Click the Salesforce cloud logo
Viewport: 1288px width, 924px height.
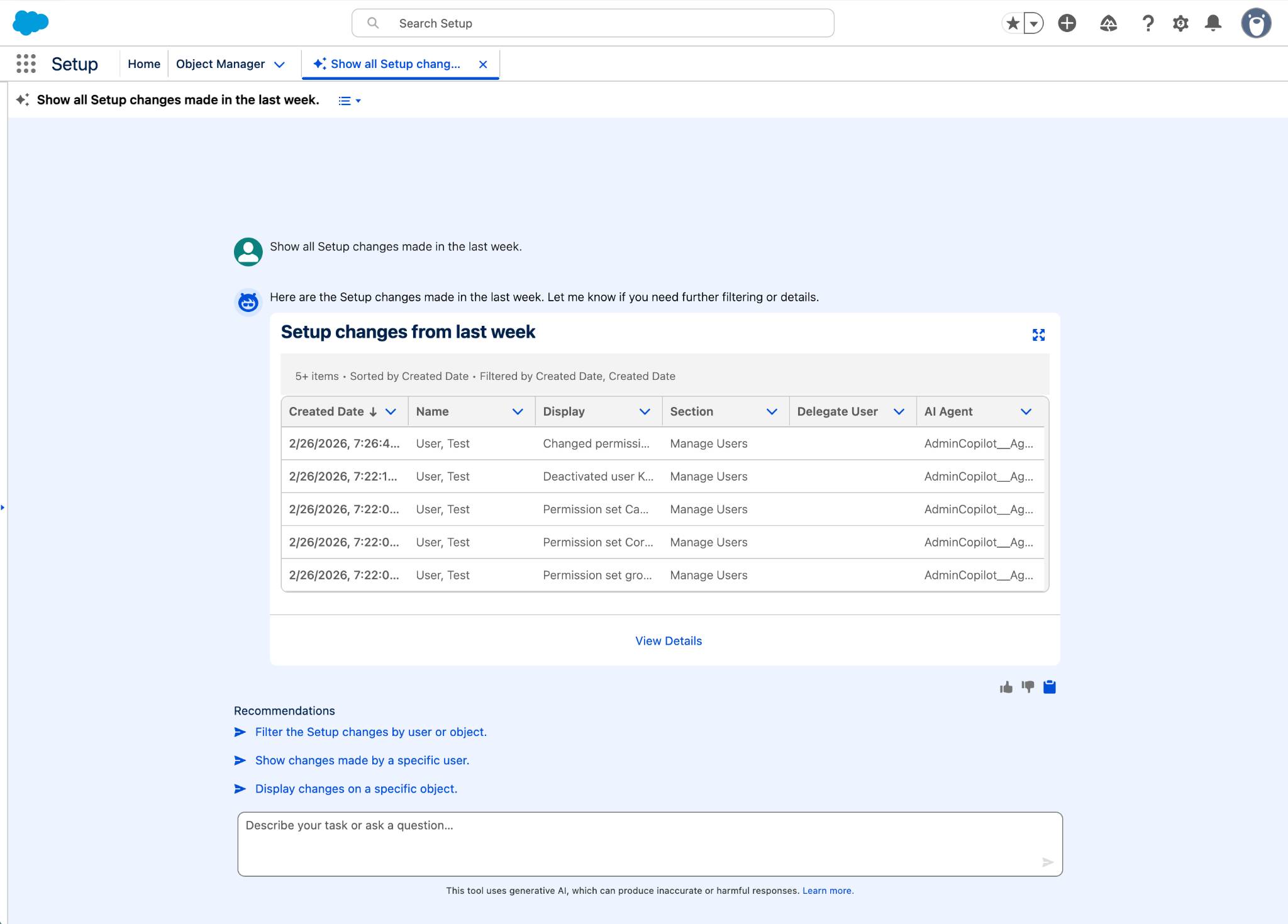30,23
